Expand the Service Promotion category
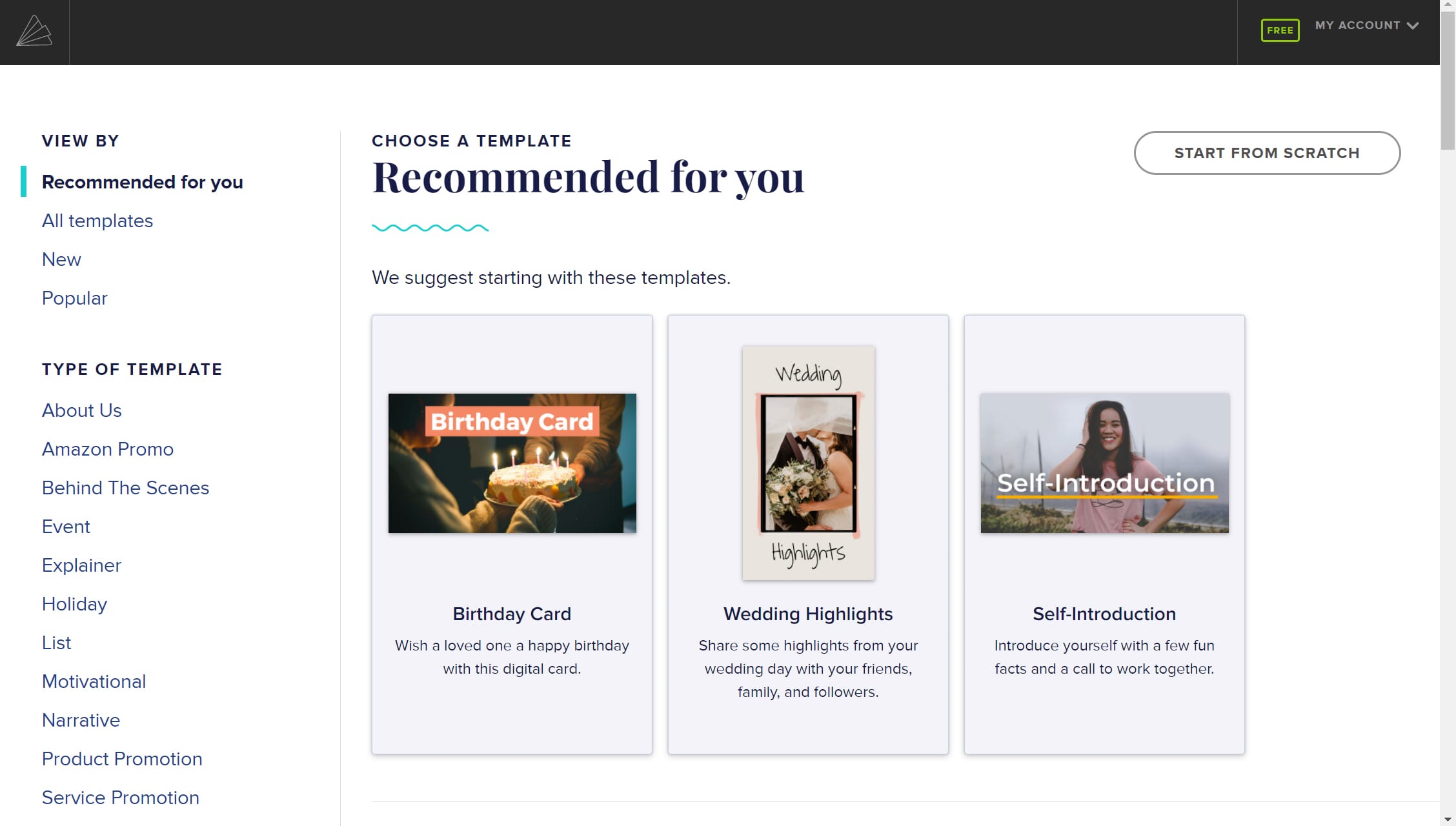This screenshot has width=1456, height=826. pos(120,798)
